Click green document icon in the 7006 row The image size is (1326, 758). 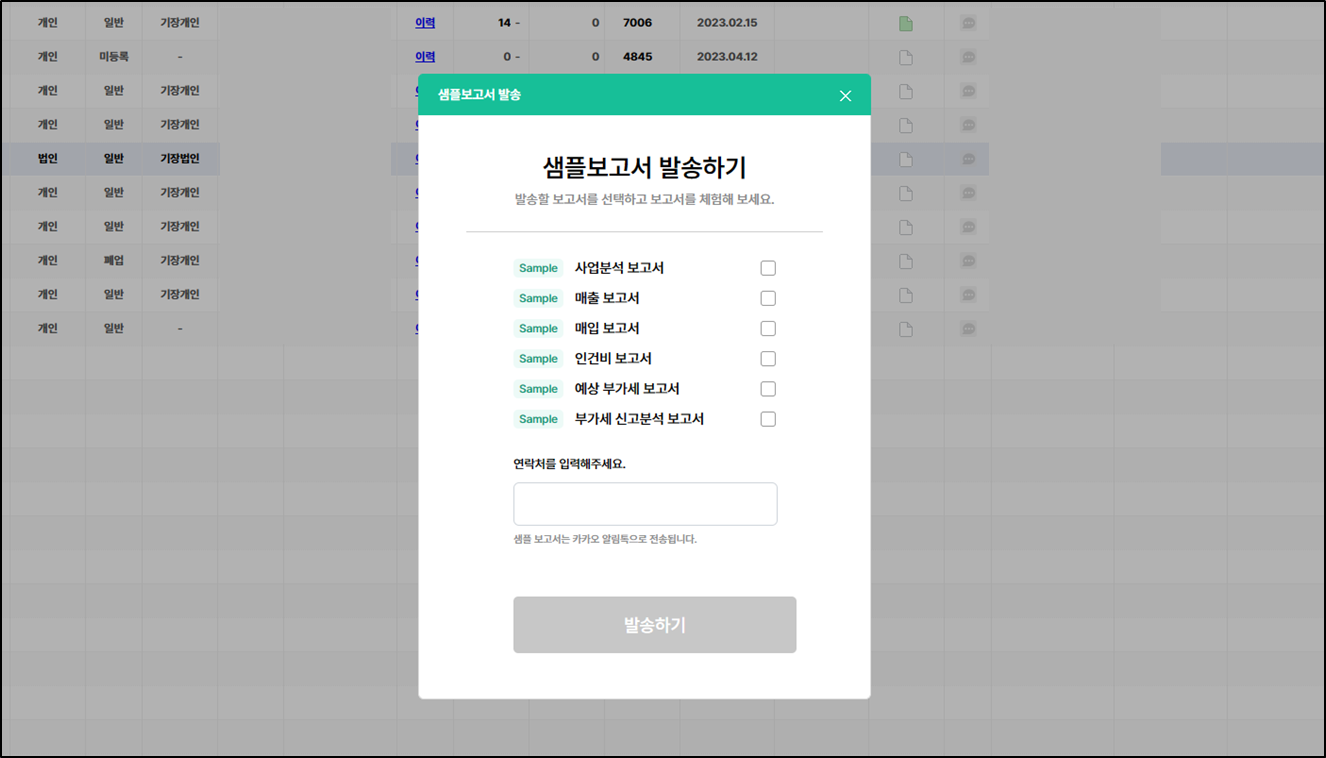(906, 23)
